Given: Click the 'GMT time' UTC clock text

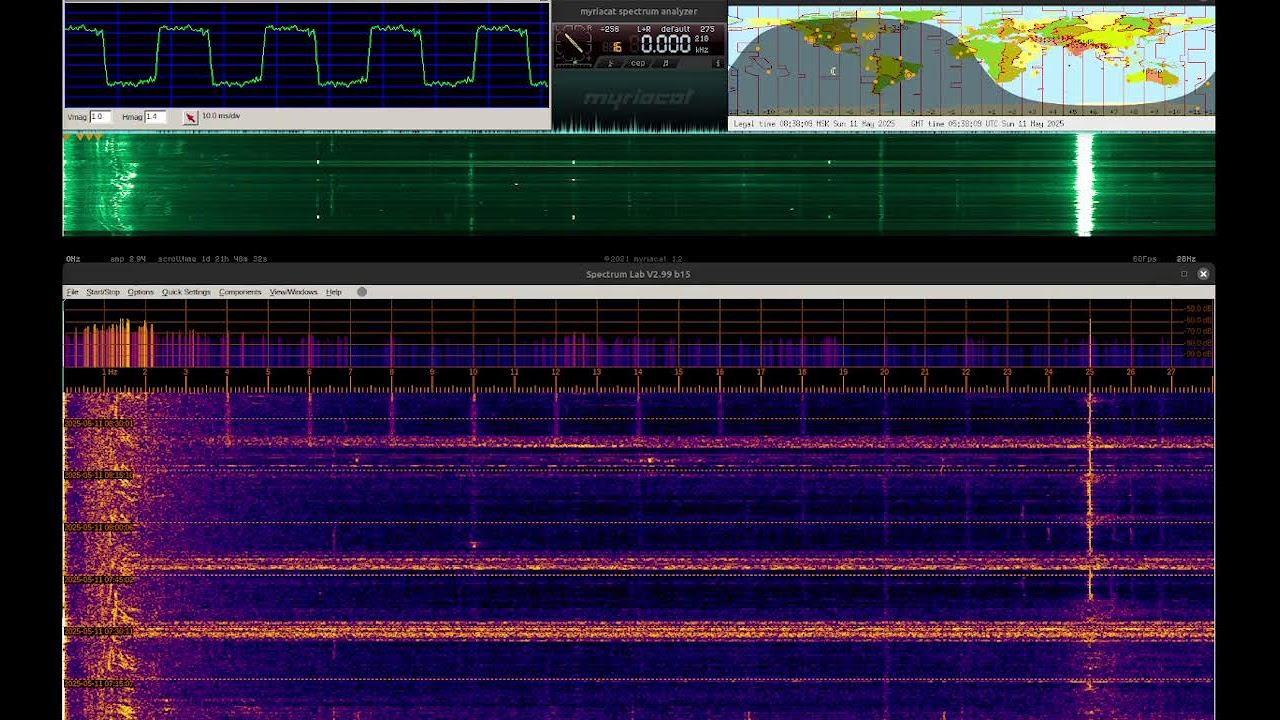Looking at the screenshot, I should [x=987, y=124].
